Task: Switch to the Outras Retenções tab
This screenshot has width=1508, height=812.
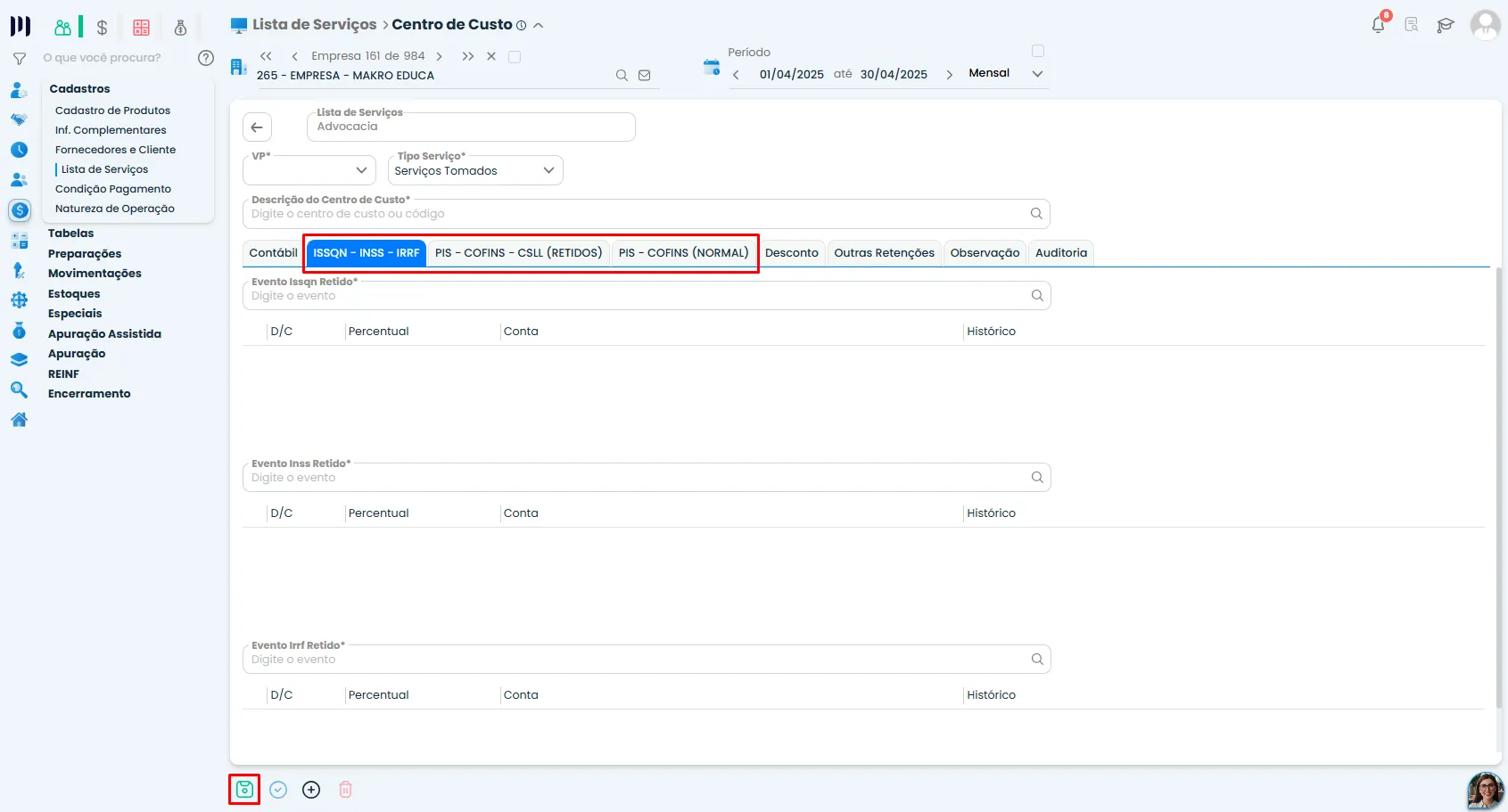Action: coord(884,253)
